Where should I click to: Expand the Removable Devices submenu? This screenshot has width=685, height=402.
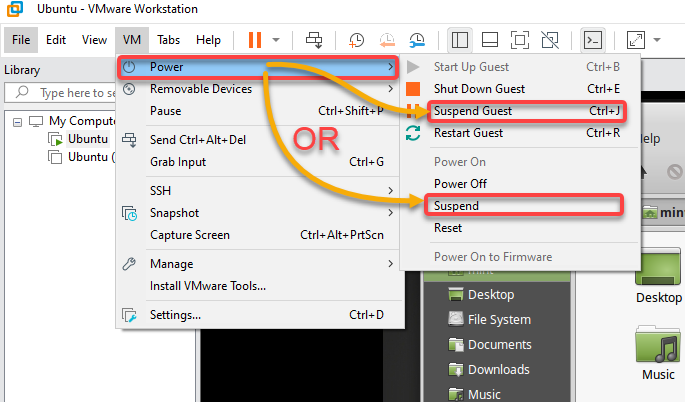[258, 89]
